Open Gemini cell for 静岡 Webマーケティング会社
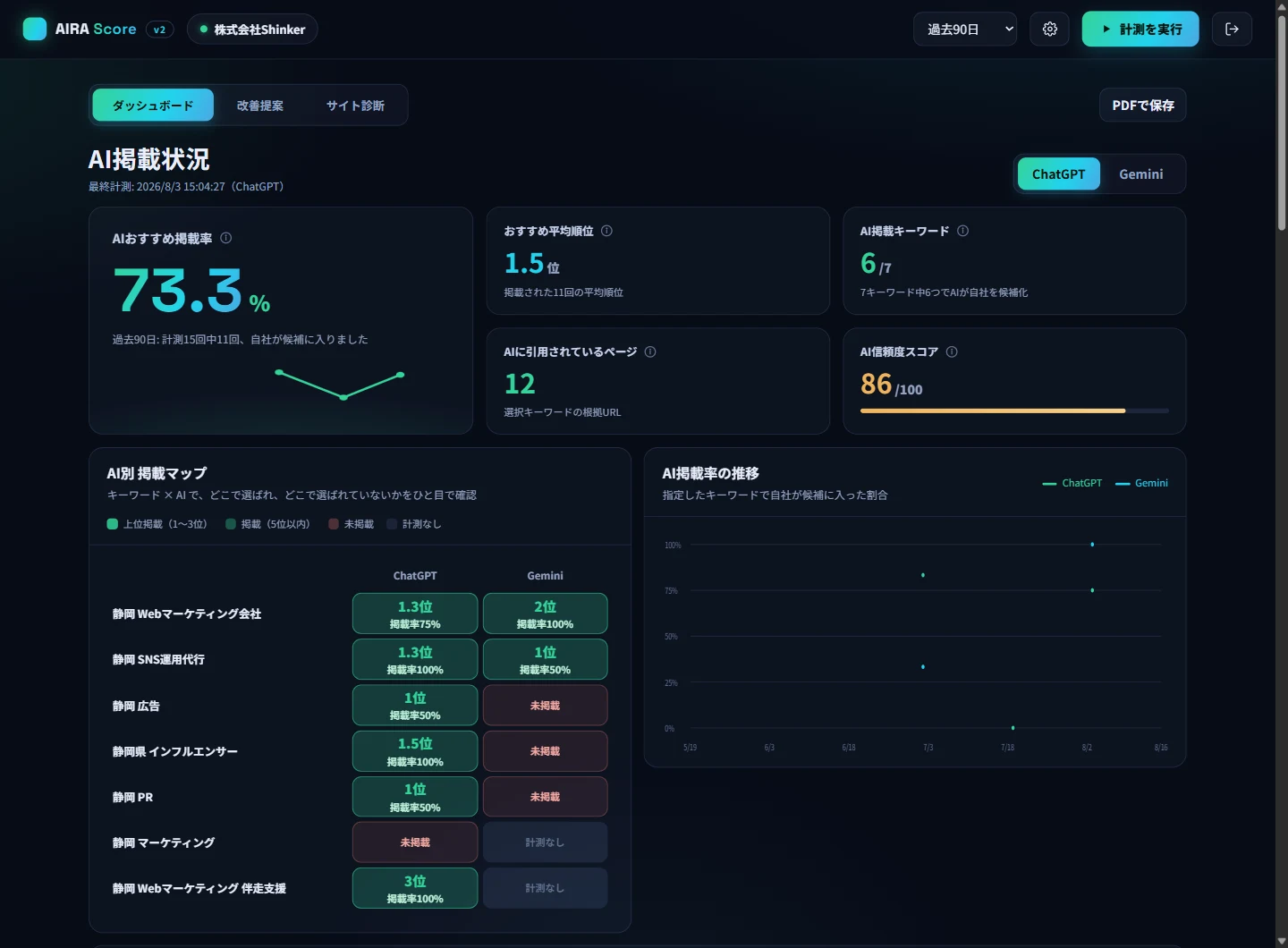This screenshot has height=948, width=1288. [546, 614]
